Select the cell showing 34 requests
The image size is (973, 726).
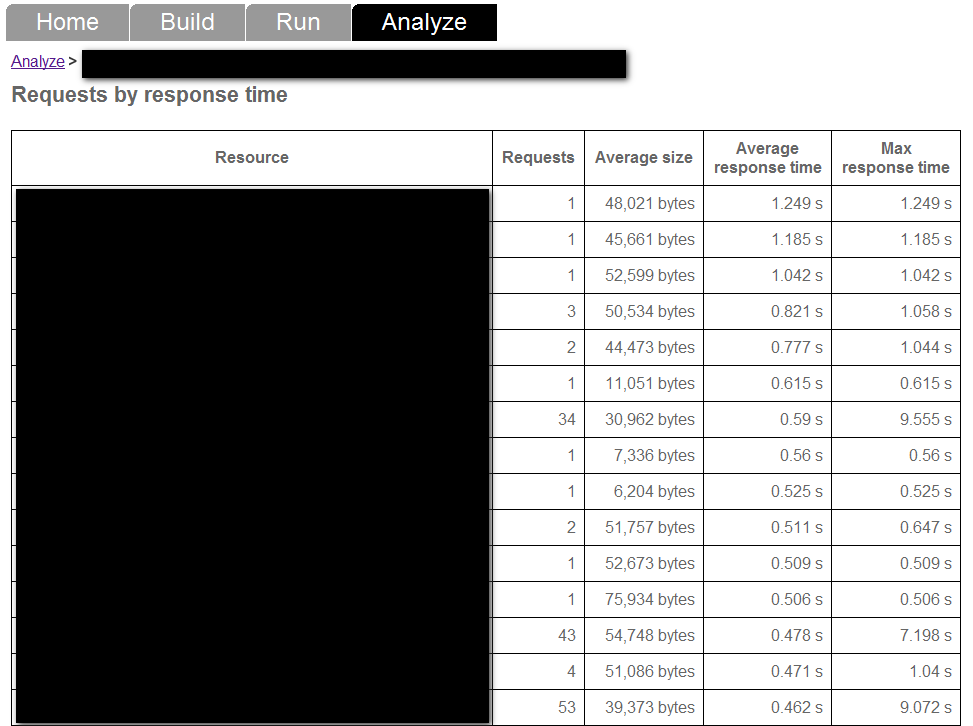[x=567, y=420]
